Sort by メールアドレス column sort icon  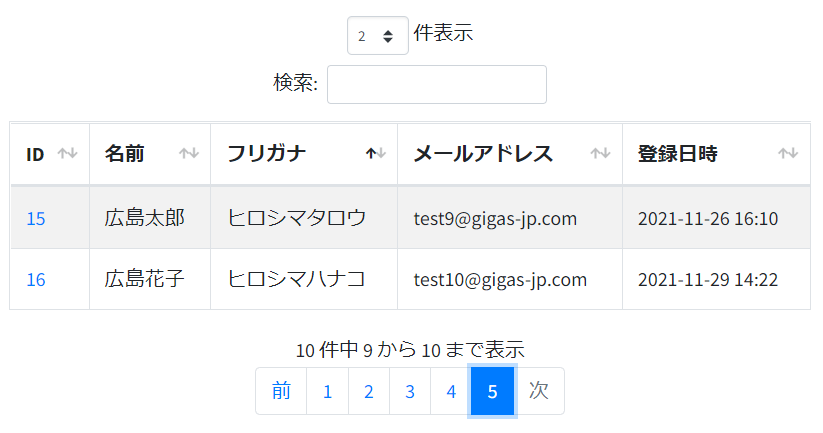pyautogui.click(x=600, y=153)
